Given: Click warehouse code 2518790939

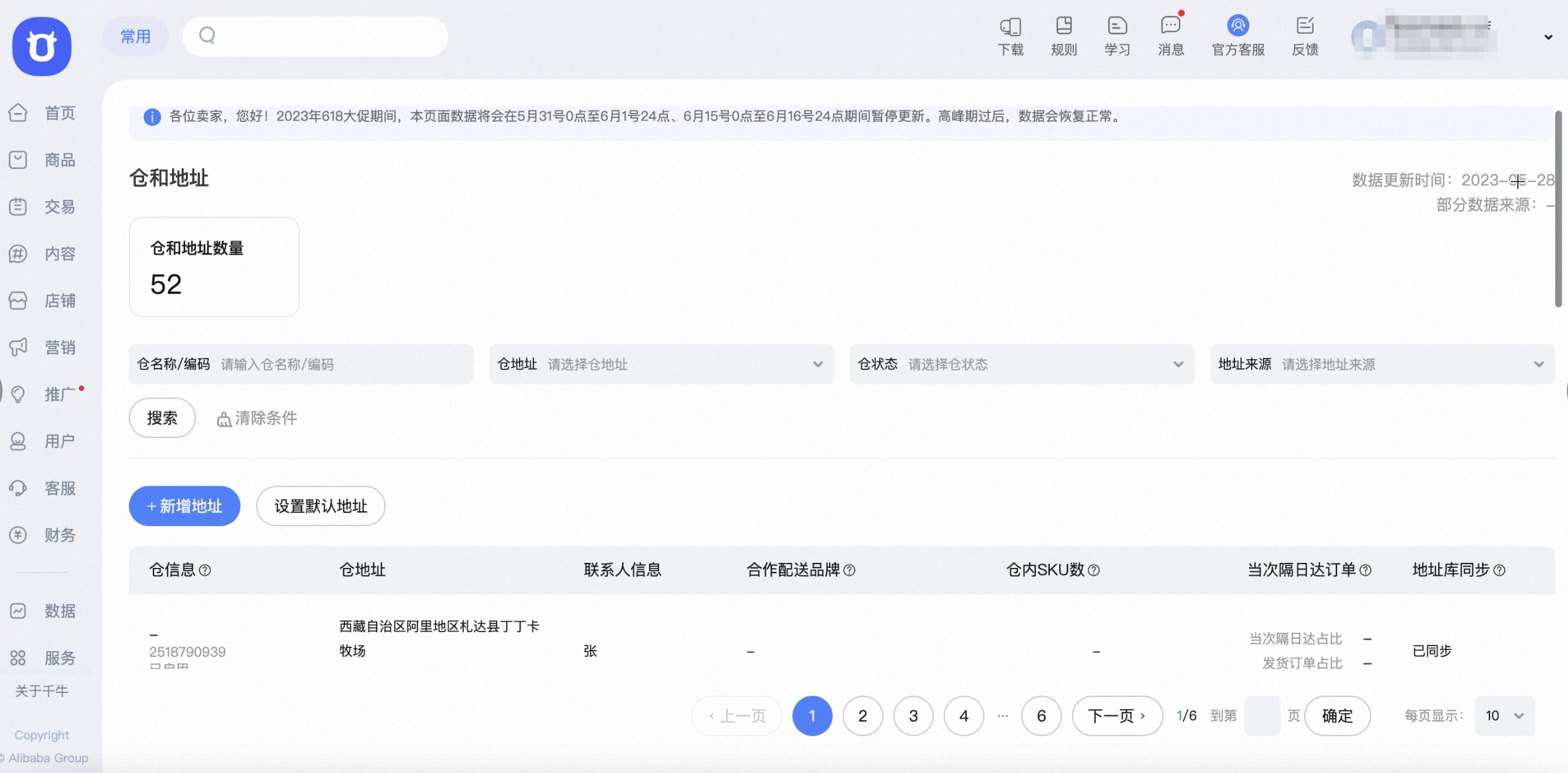Looking at the screenshot, I should 187,652.
